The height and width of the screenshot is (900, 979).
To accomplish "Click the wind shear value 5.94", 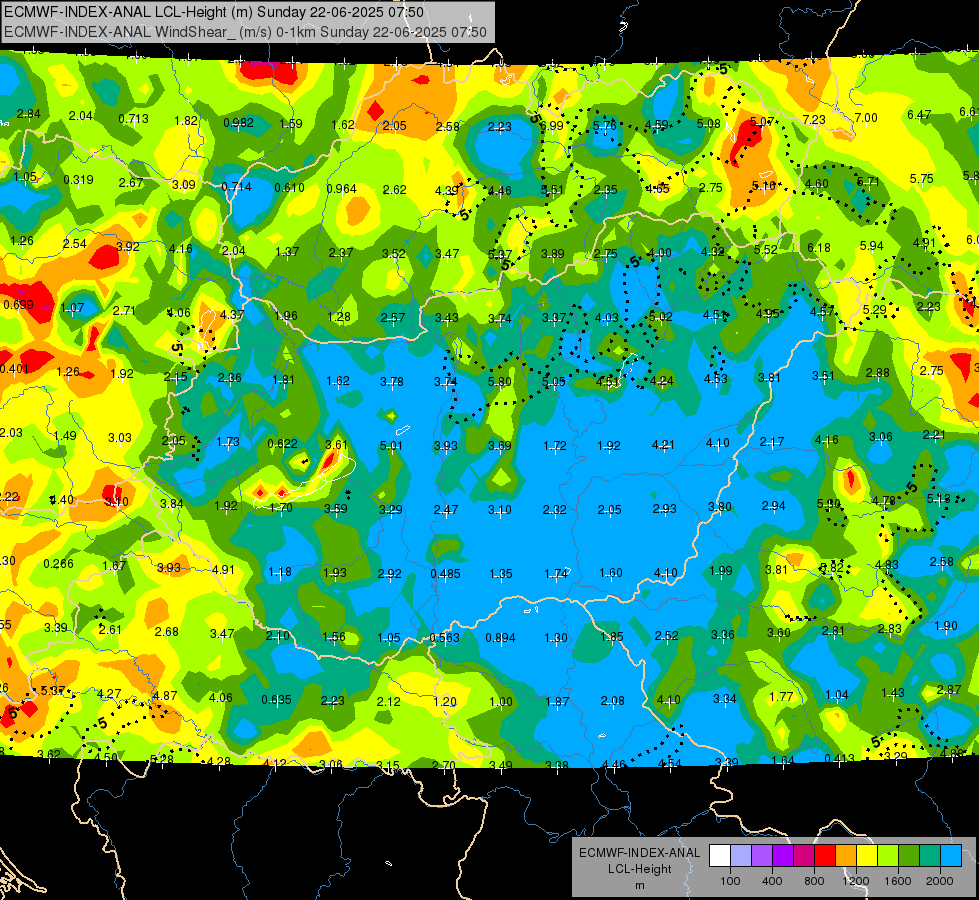I will click(x=872, y=245).
